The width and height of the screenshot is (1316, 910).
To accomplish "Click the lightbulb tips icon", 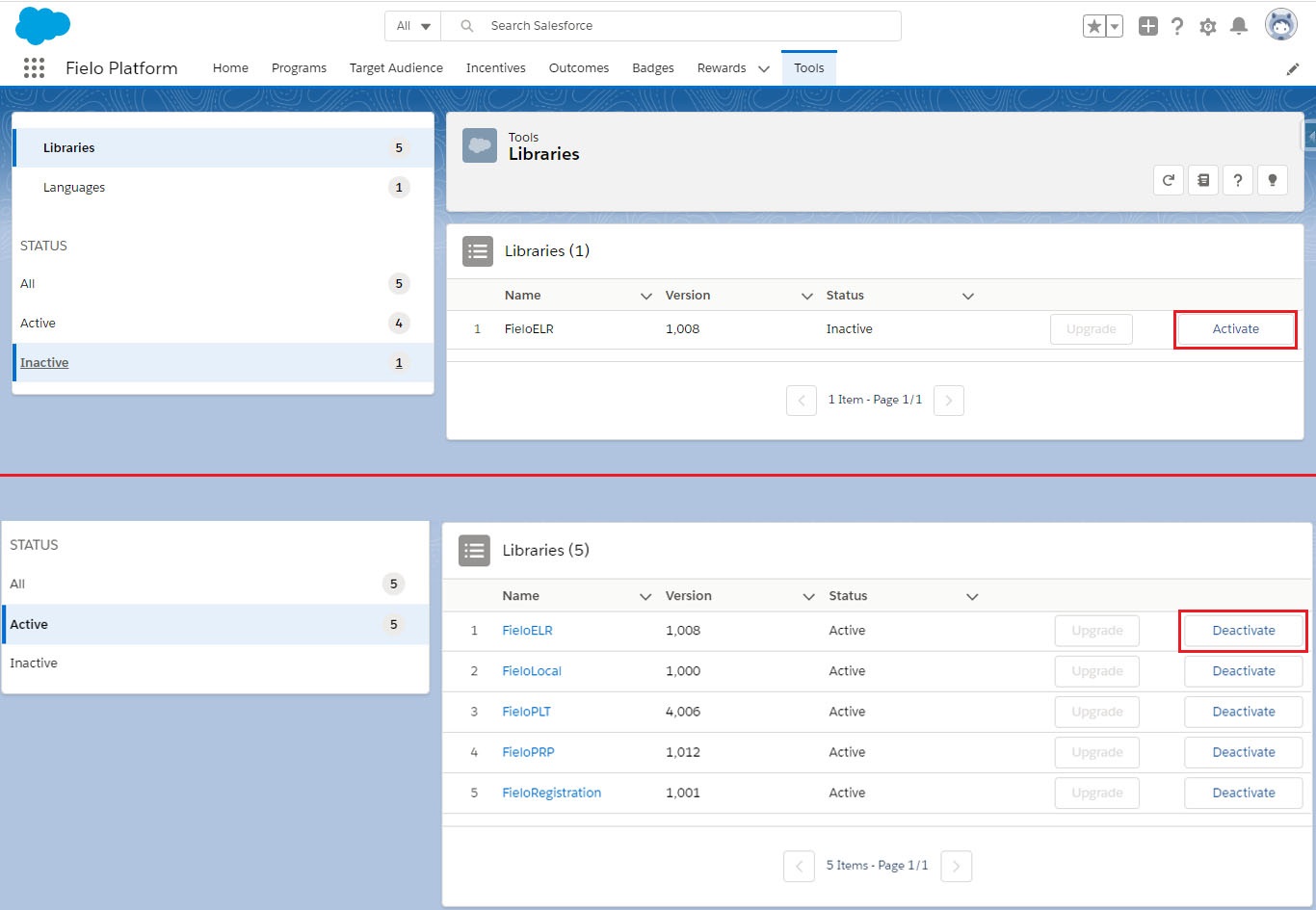I will [x=1273, y=180].
